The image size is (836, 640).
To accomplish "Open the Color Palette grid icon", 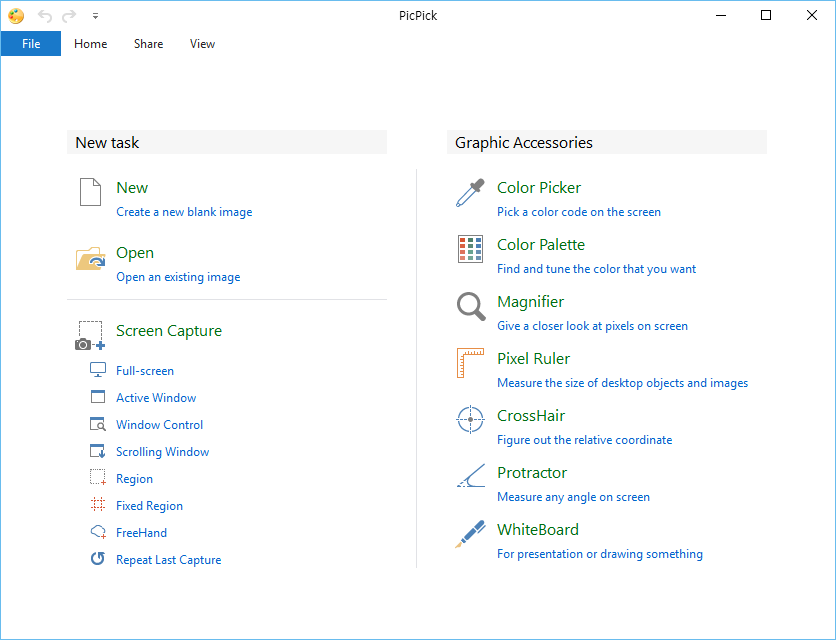I will tap(470, 250).
